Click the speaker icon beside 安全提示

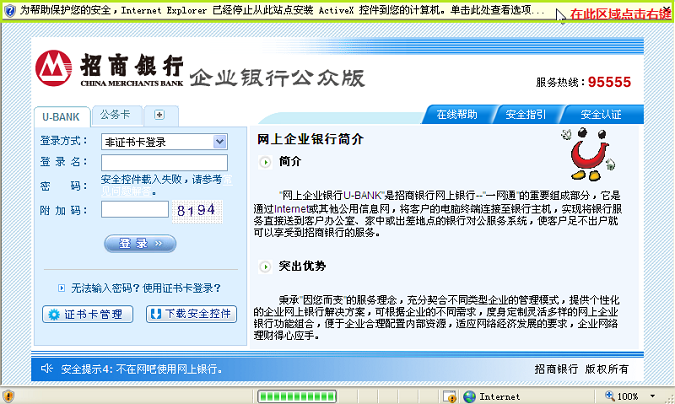click(46, 369)
